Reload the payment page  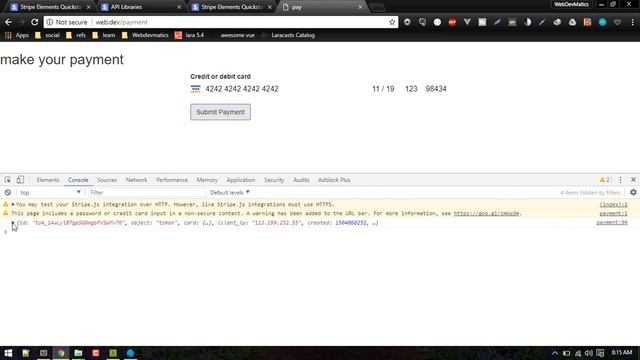pos(35,22)
